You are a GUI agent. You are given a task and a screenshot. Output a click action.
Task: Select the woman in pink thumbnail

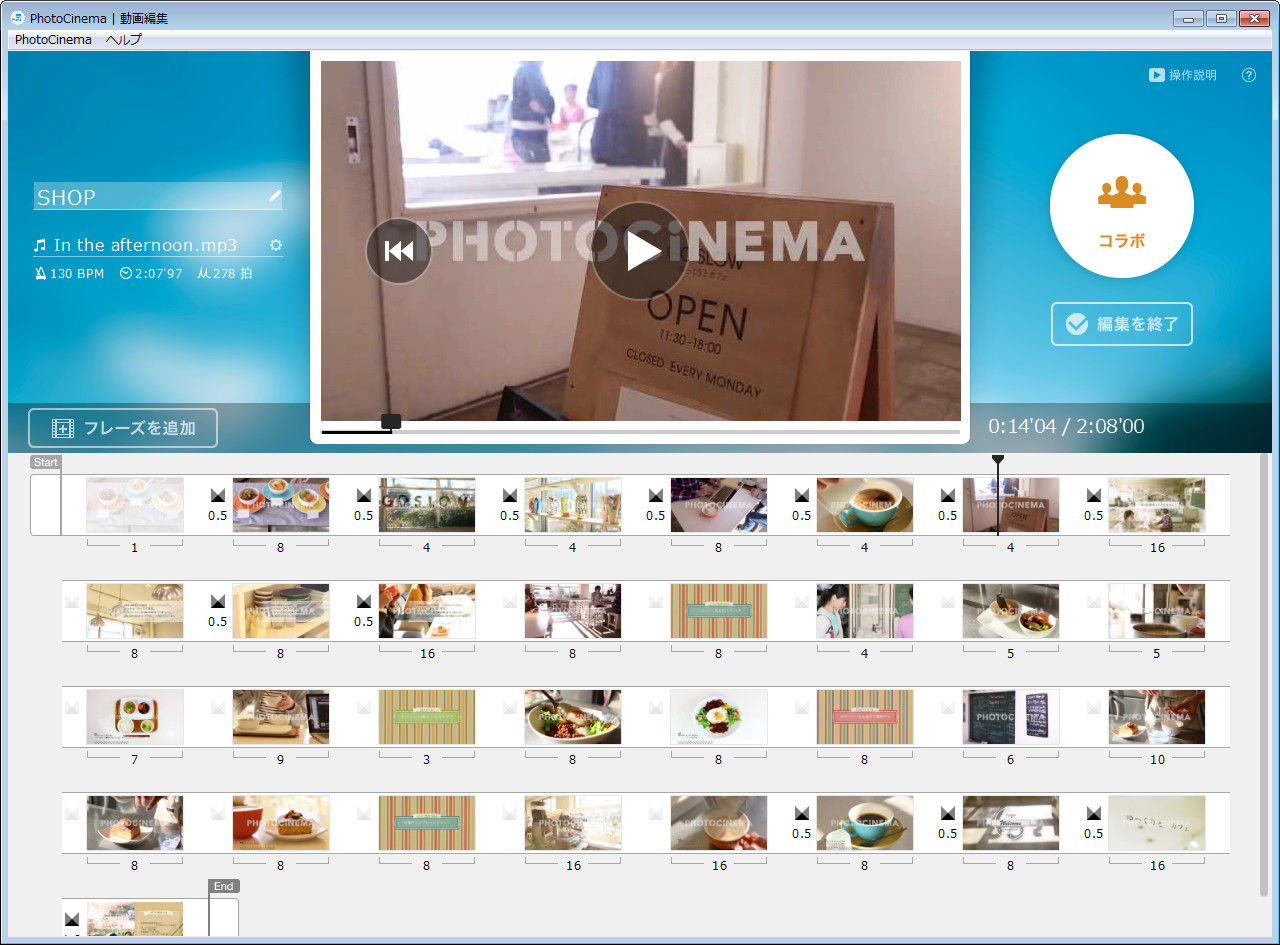coord(865,611)
